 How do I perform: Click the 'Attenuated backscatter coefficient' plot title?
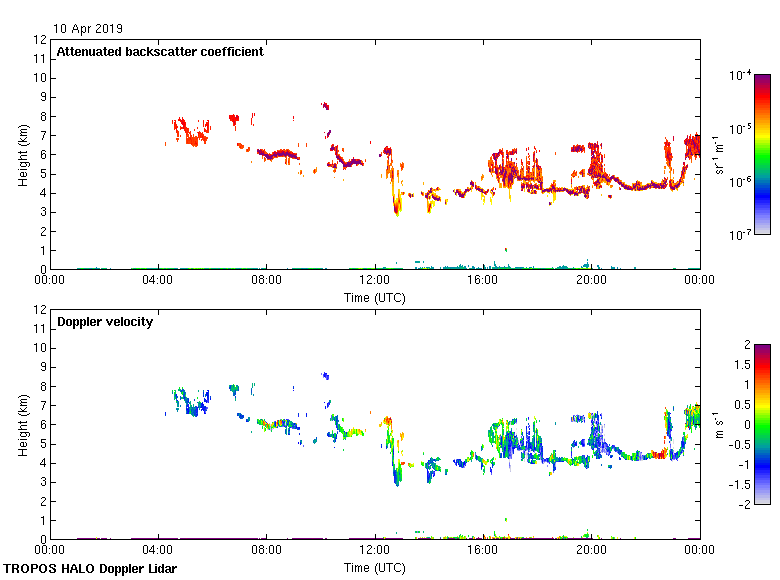coord(160,52)
